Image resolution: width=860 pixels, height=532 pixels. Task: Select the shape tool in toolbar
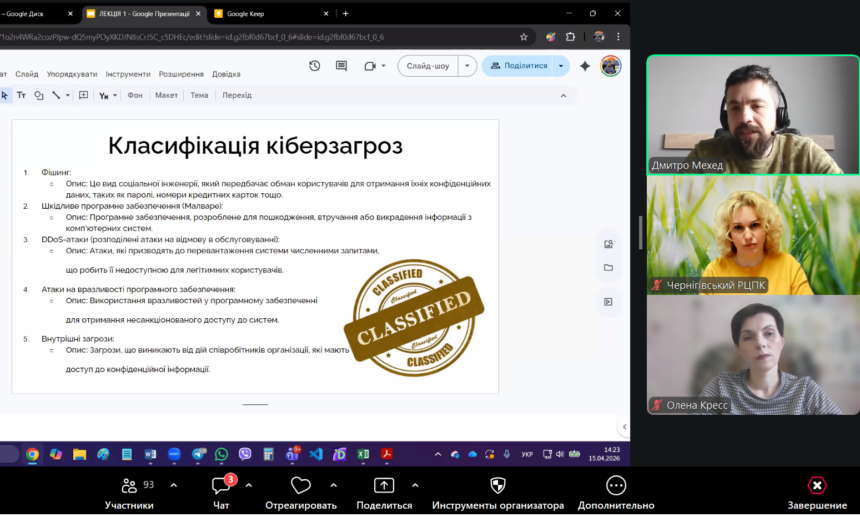click(x=39, y=95)
